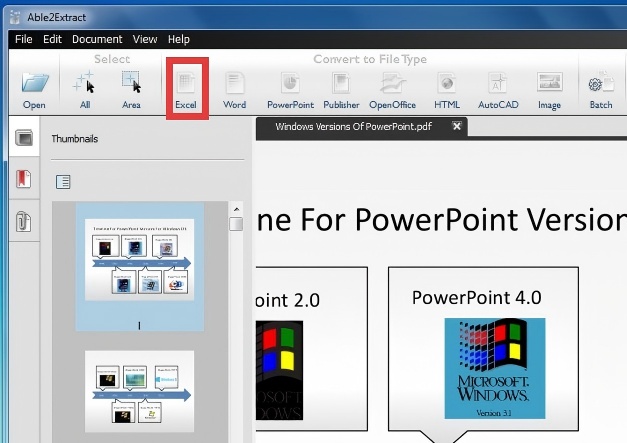Screen dimensions: 627x443
Task: Click the Thumbnails panel heading
Action: 75,139
